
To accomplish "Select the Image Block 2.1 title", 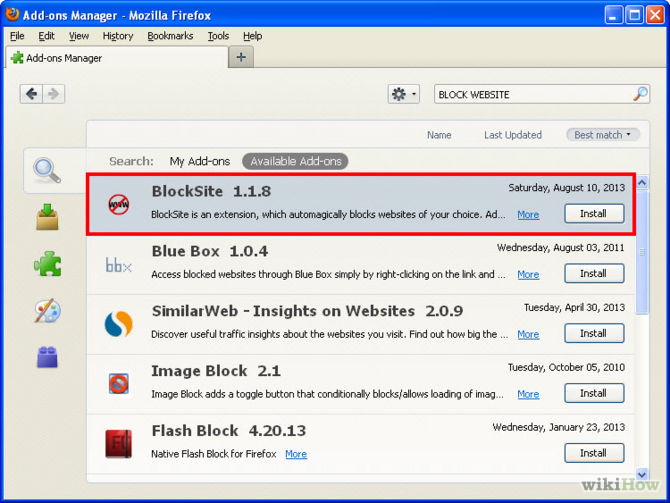I will [216, 371].
